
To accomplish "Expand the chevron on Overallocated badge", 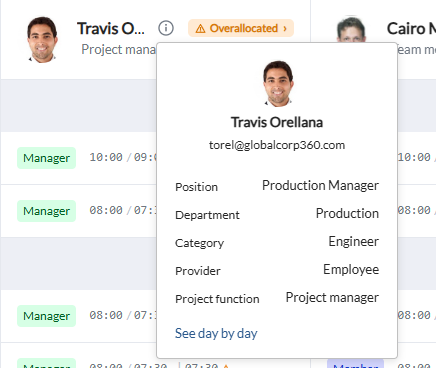I will pos(285,29).
